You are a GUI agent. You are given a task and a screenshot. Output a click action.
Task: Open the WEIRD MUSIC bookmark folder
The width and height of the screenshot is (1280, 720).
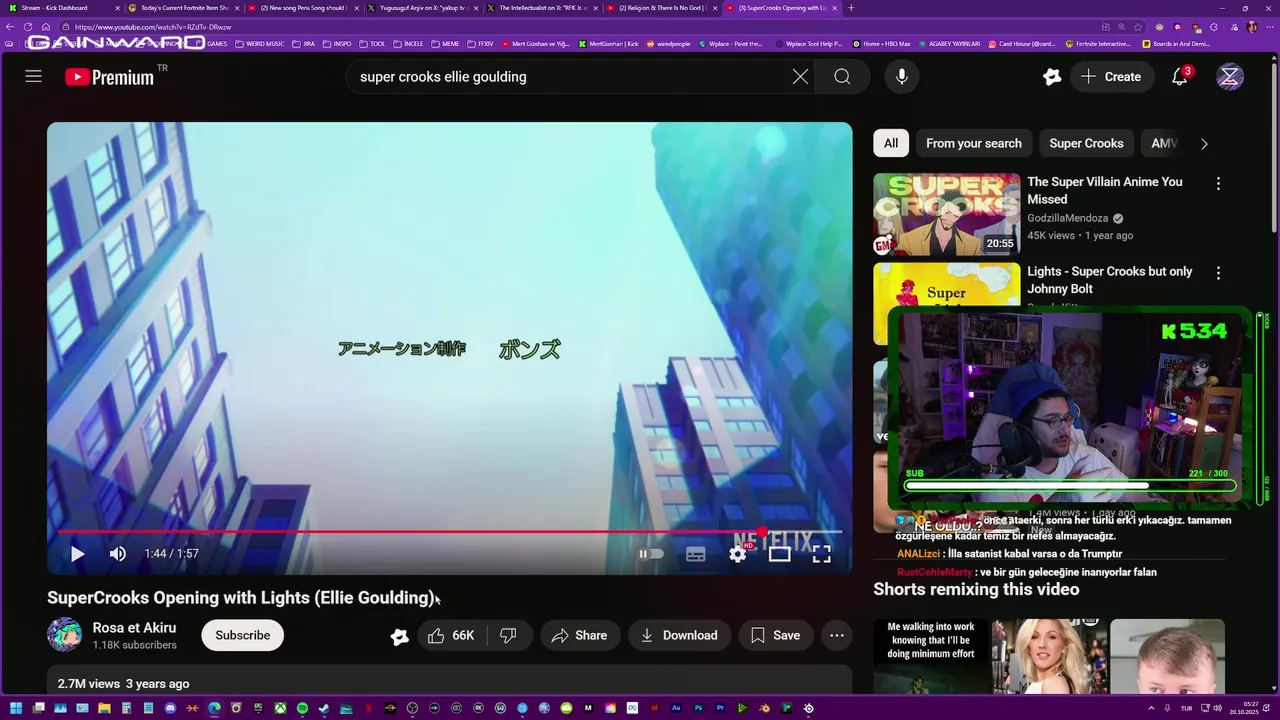click(x=259, y=44)
